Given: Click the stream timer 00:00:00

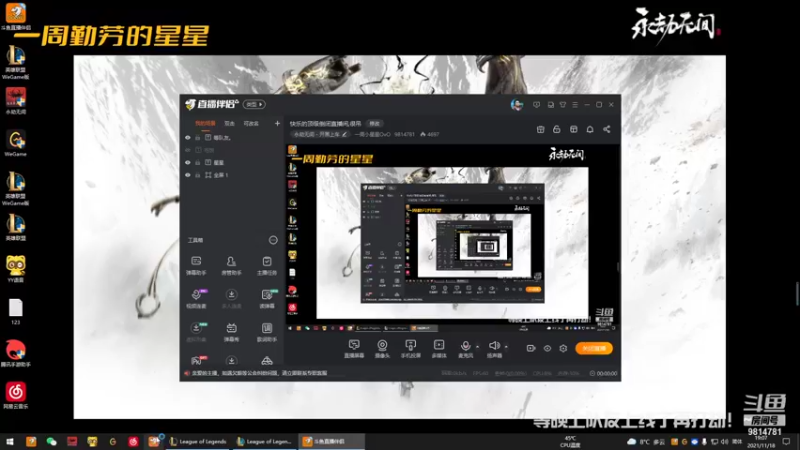Looking at the screenshot, I should click(604, 373).
